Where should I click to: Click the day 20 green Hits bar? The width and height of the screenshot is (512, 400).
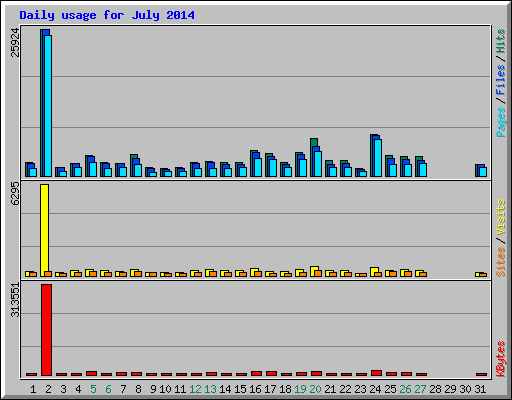tap(313, 142)
